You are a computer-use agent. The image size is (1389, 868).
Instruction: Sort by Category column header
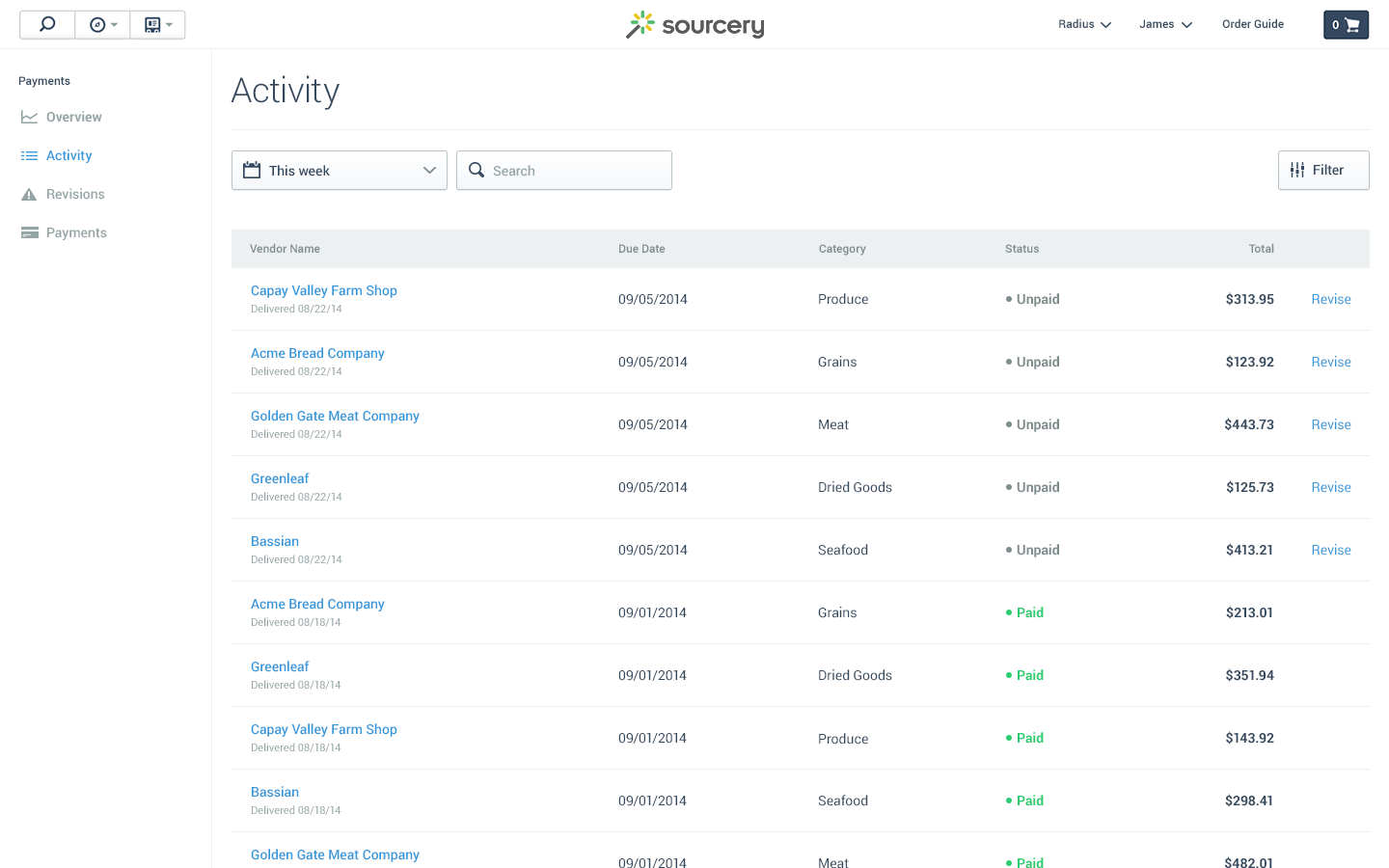pos(842,249)
